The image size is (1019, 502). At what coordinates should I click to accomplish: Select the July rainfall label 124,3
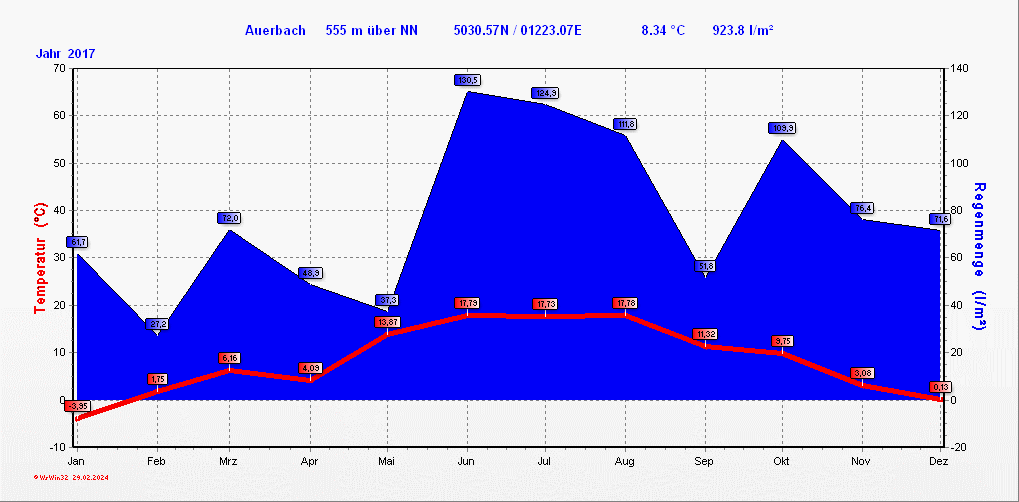click(545, 93)
